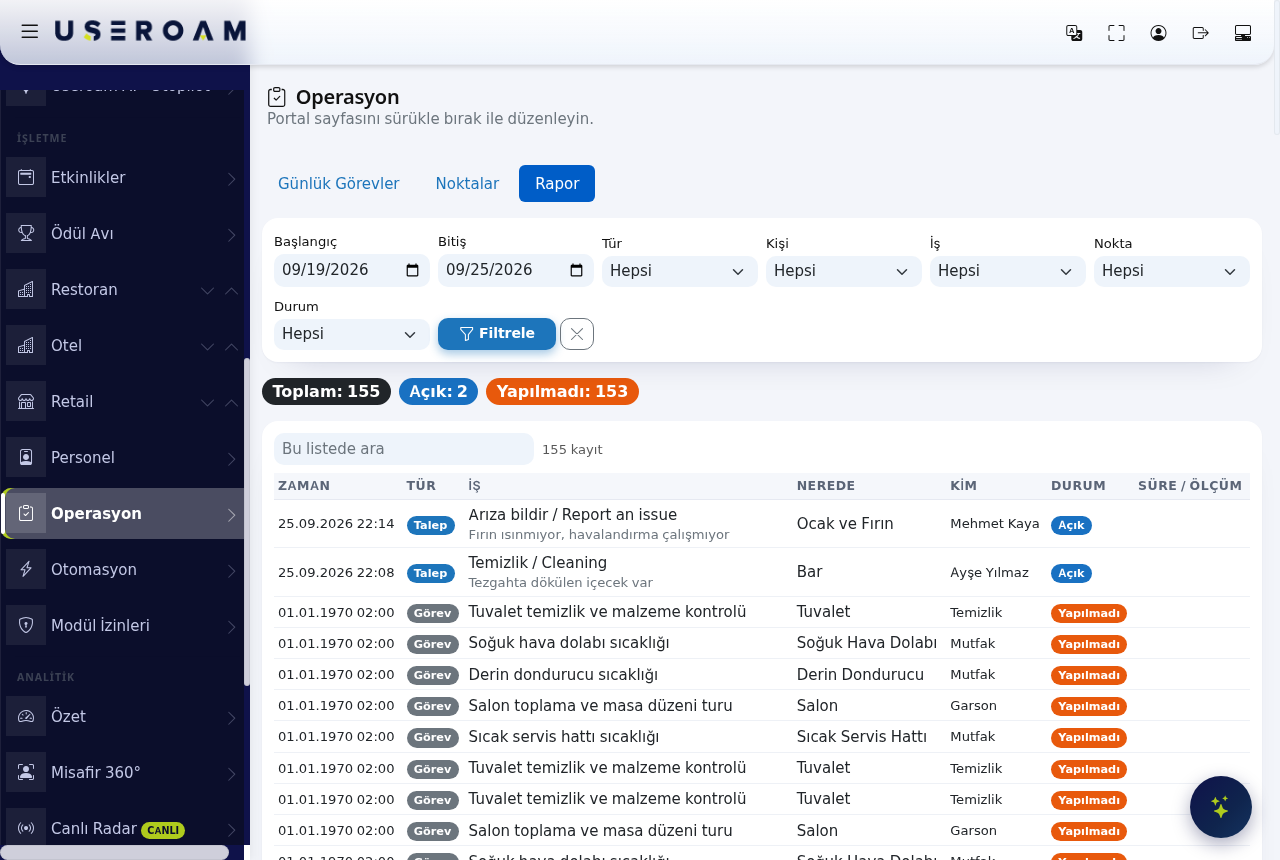The image size is (1280, 860).
Task: Click the Bu listede ara search field
Action: [404, 449]
